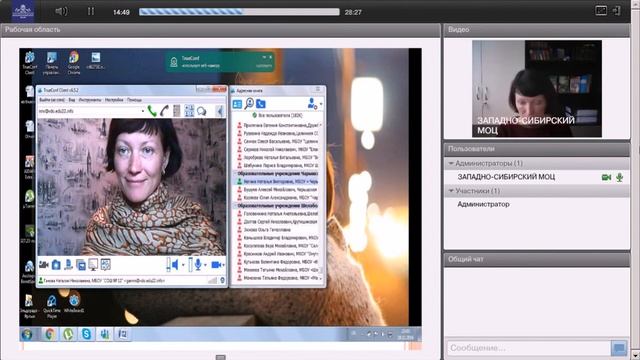Open the video layout grid icon

point(189,111)
